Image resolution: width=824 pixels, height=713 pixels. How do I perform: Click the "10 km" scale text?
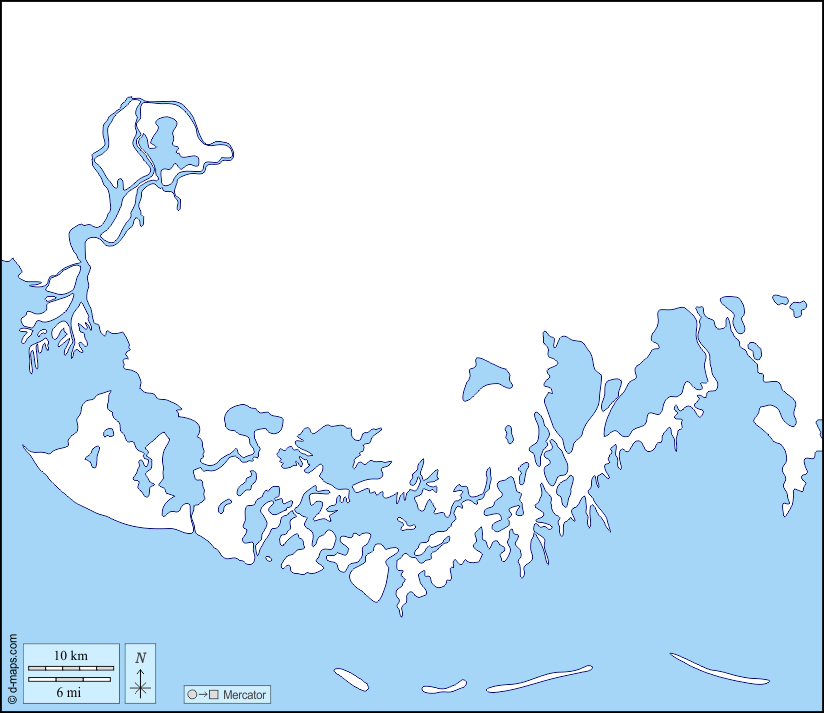(71, 656)
